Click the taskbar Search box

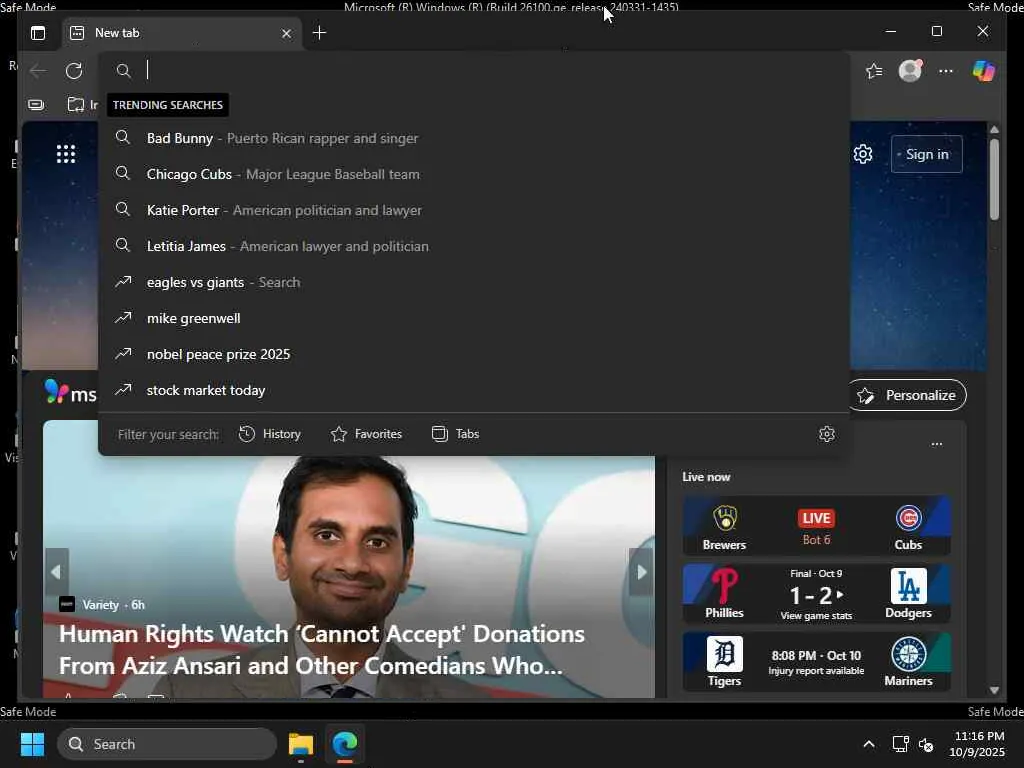coord(167,744)
